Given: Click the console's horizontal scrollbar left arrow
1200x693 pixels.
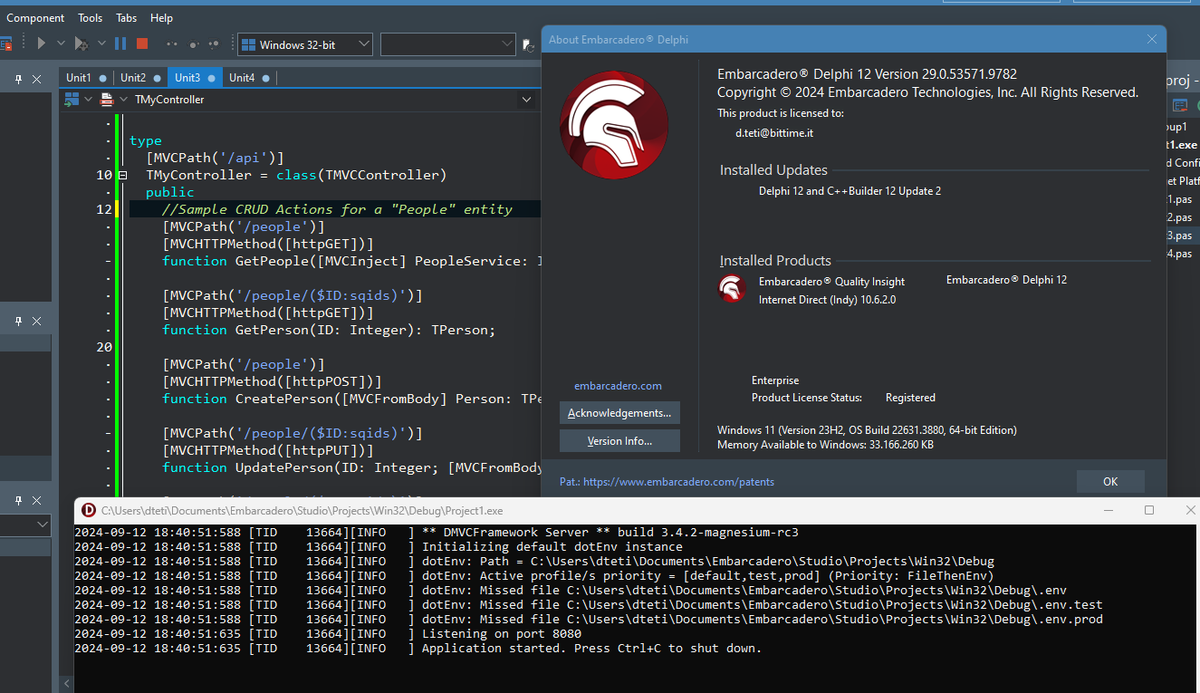Looking at the screenshot, I should (x=67, y=684).
